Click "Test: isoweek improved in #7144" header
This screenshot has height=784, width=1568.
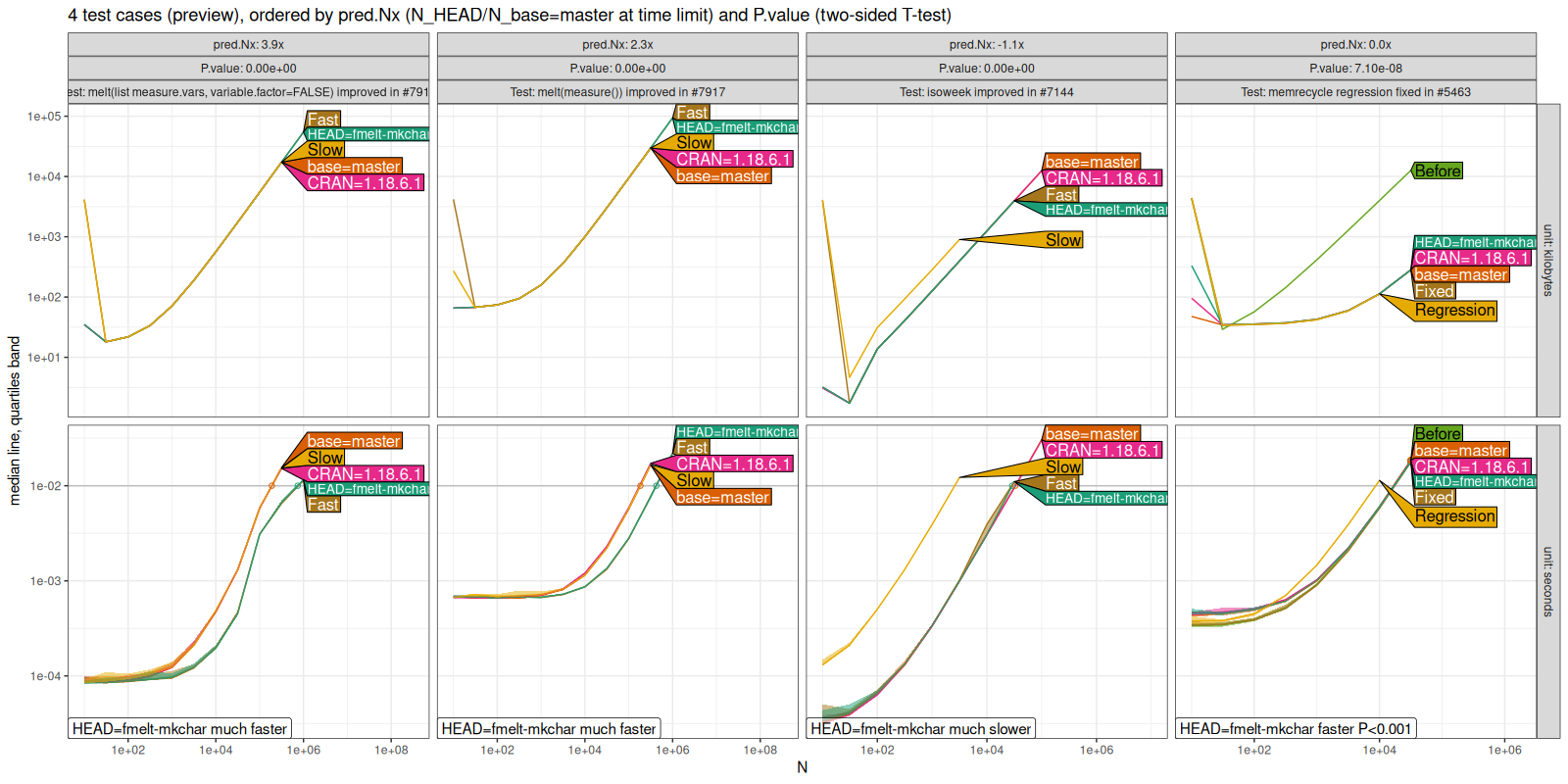(x=987, y=92)
